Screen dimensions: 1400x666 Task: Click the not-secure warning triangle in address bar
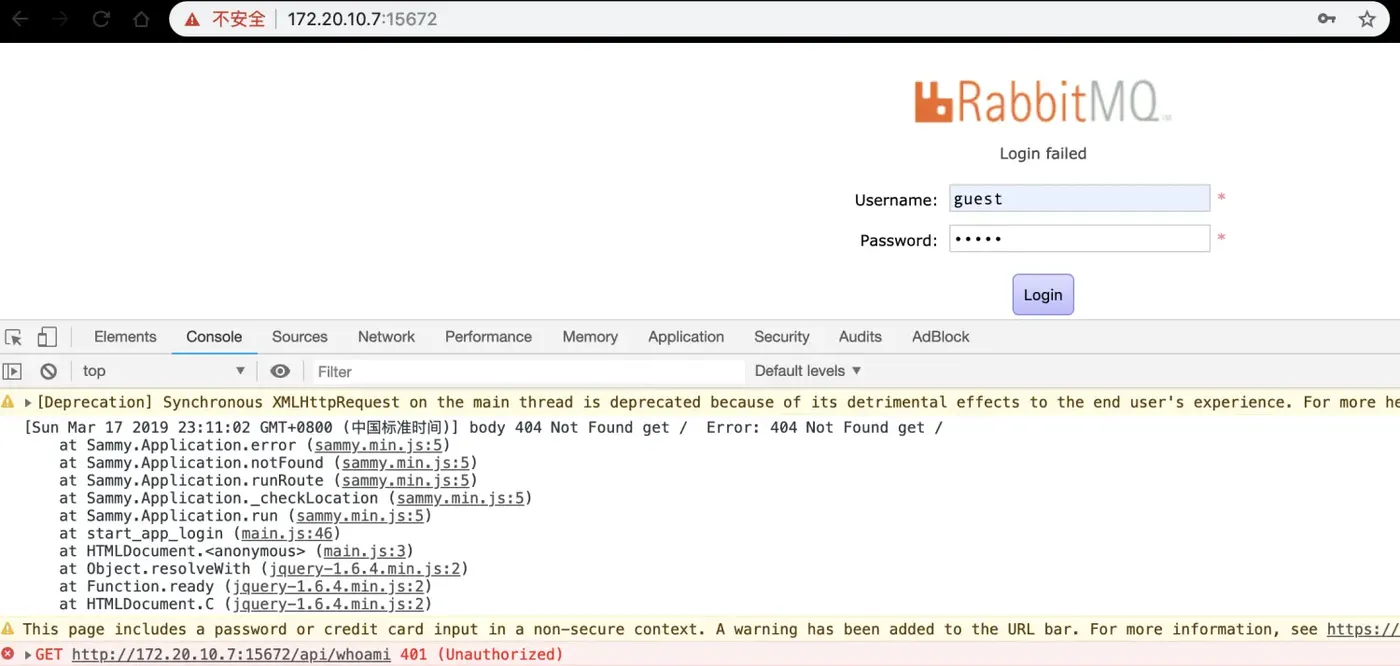coord(193,19)
